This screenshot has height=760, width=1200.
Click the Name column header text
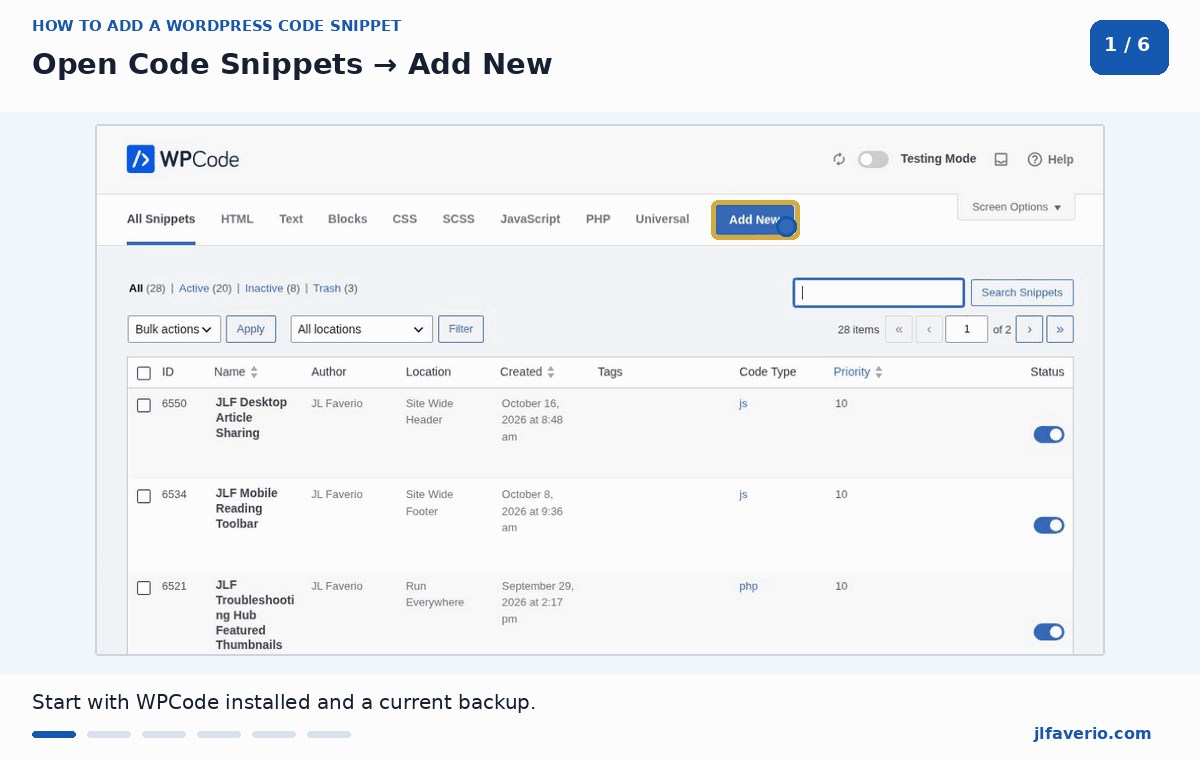[x=229, y=372]
